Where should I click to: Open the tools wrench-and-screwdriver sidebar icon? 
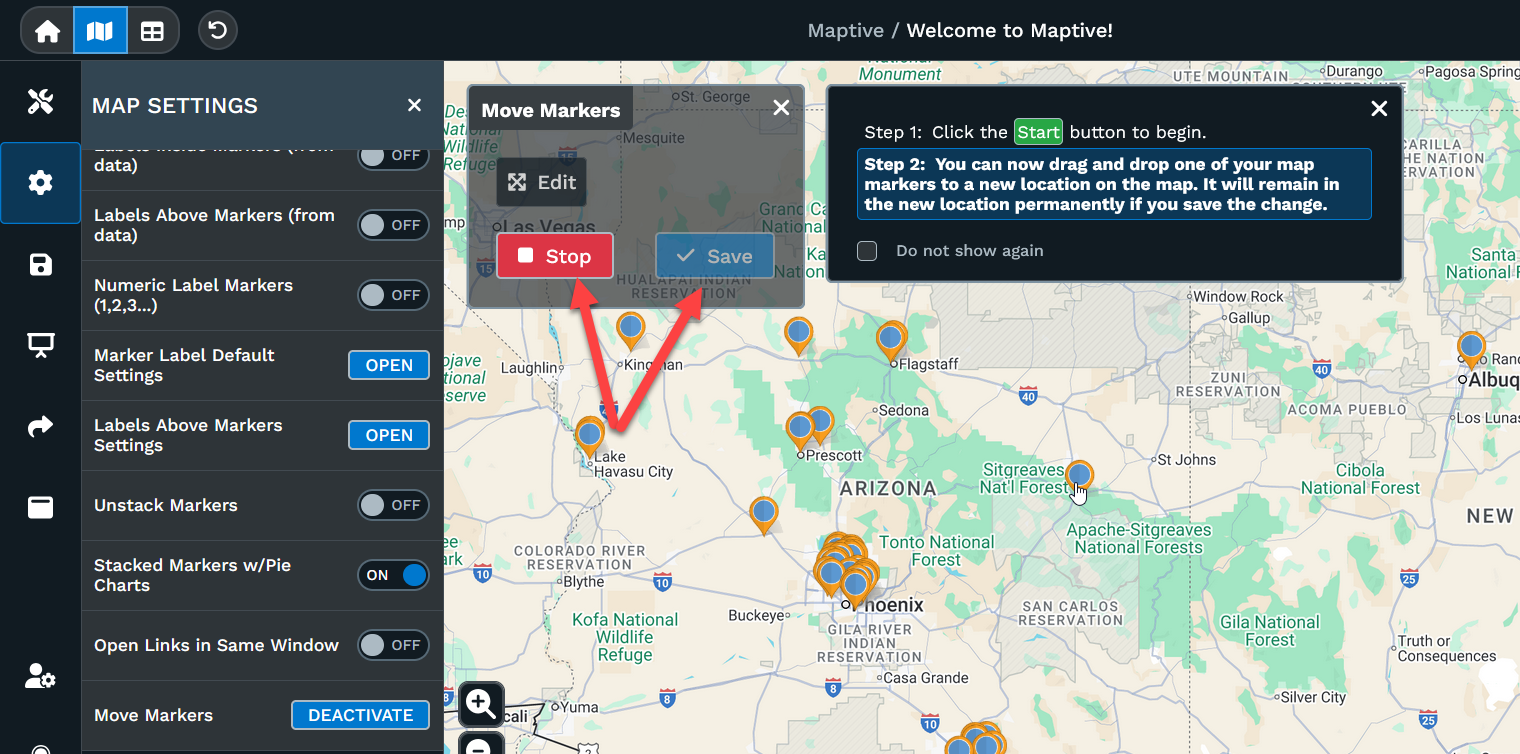[40, 101]
